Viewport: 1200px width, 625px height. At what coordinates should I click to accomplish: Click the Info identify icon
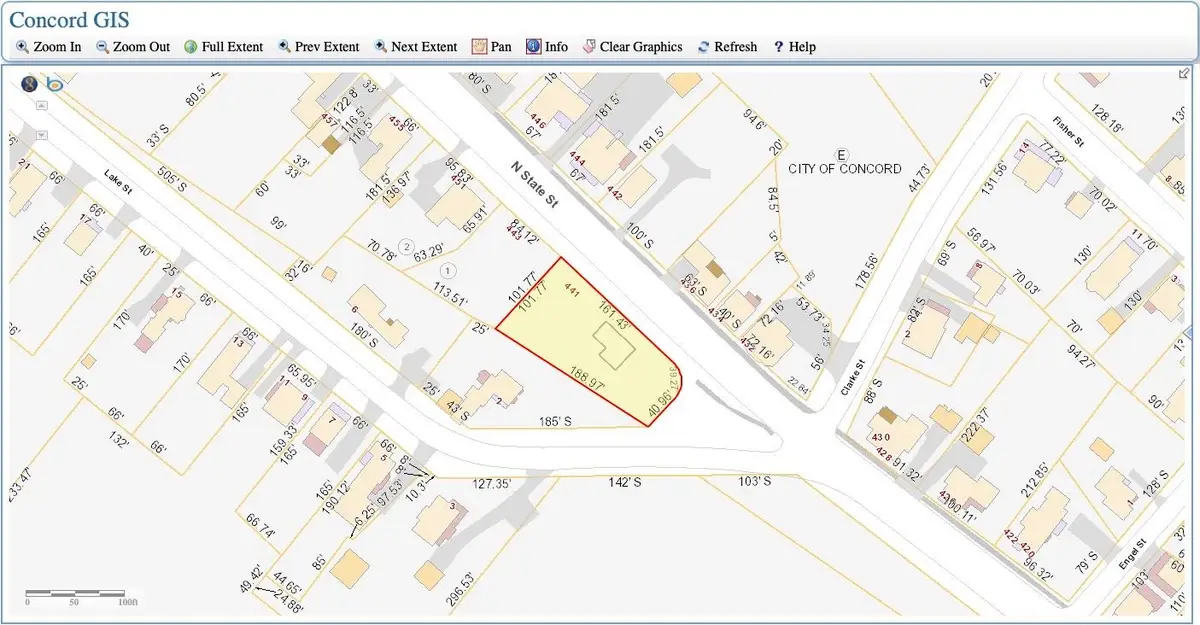click(x=533, y=46)
